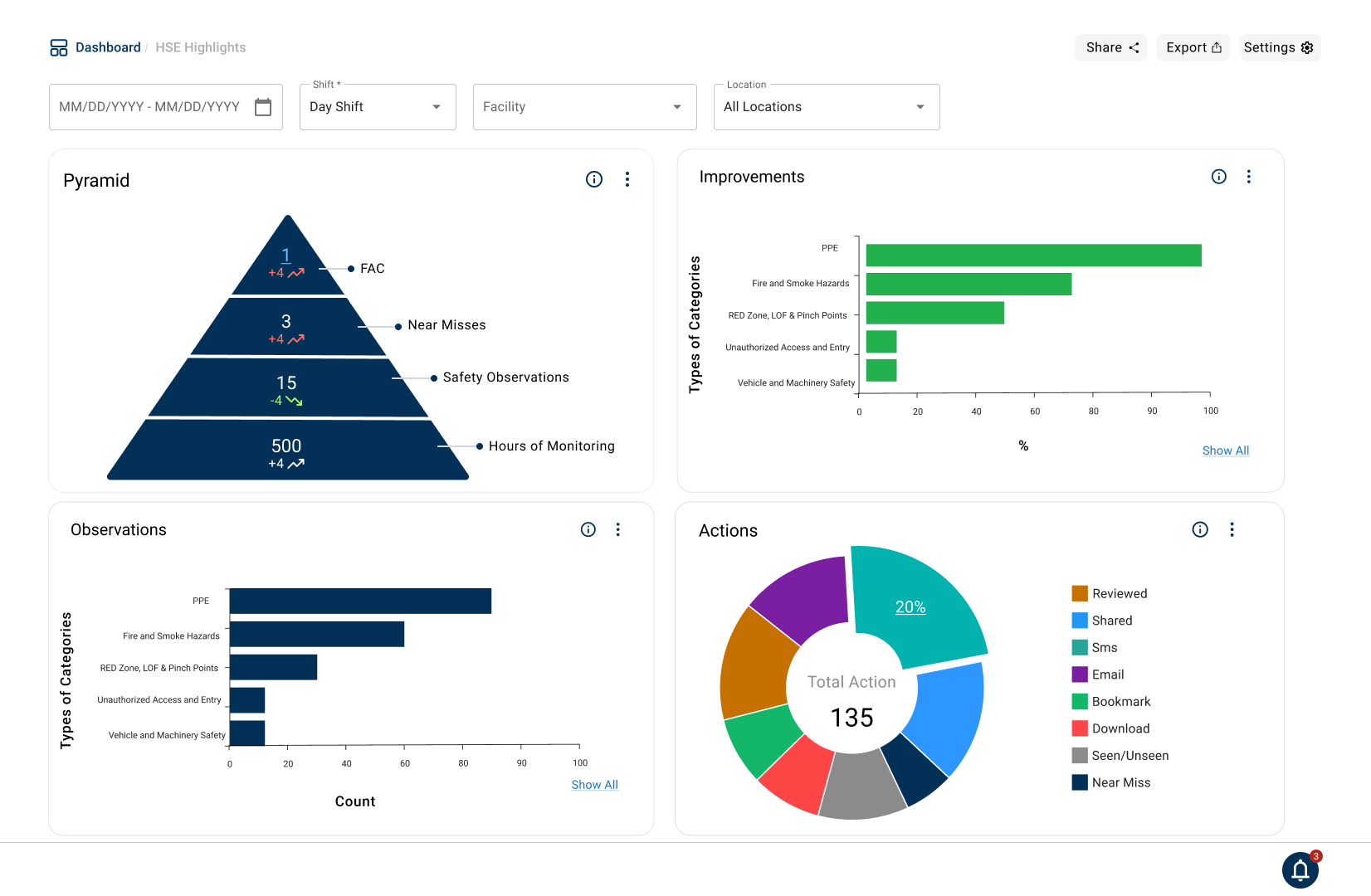Click Fire and Smoke Hazards bar in Observations
This screenshot has width=1371, height=896.
coord(317,634)
